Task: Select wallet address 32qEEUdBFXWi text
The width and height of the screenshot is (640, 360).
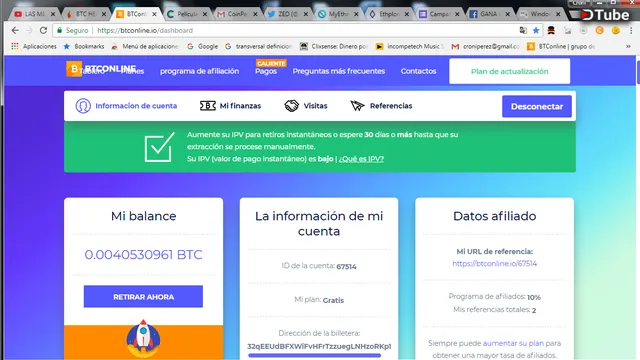Action: 319,346
